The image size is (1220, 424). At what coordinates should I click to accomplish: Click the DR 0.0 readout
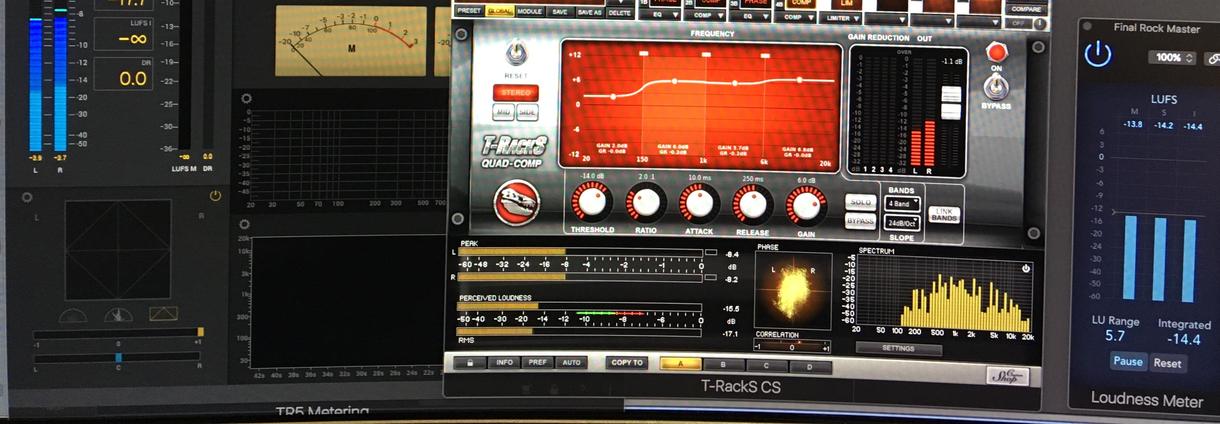click(x=132, y=79)
